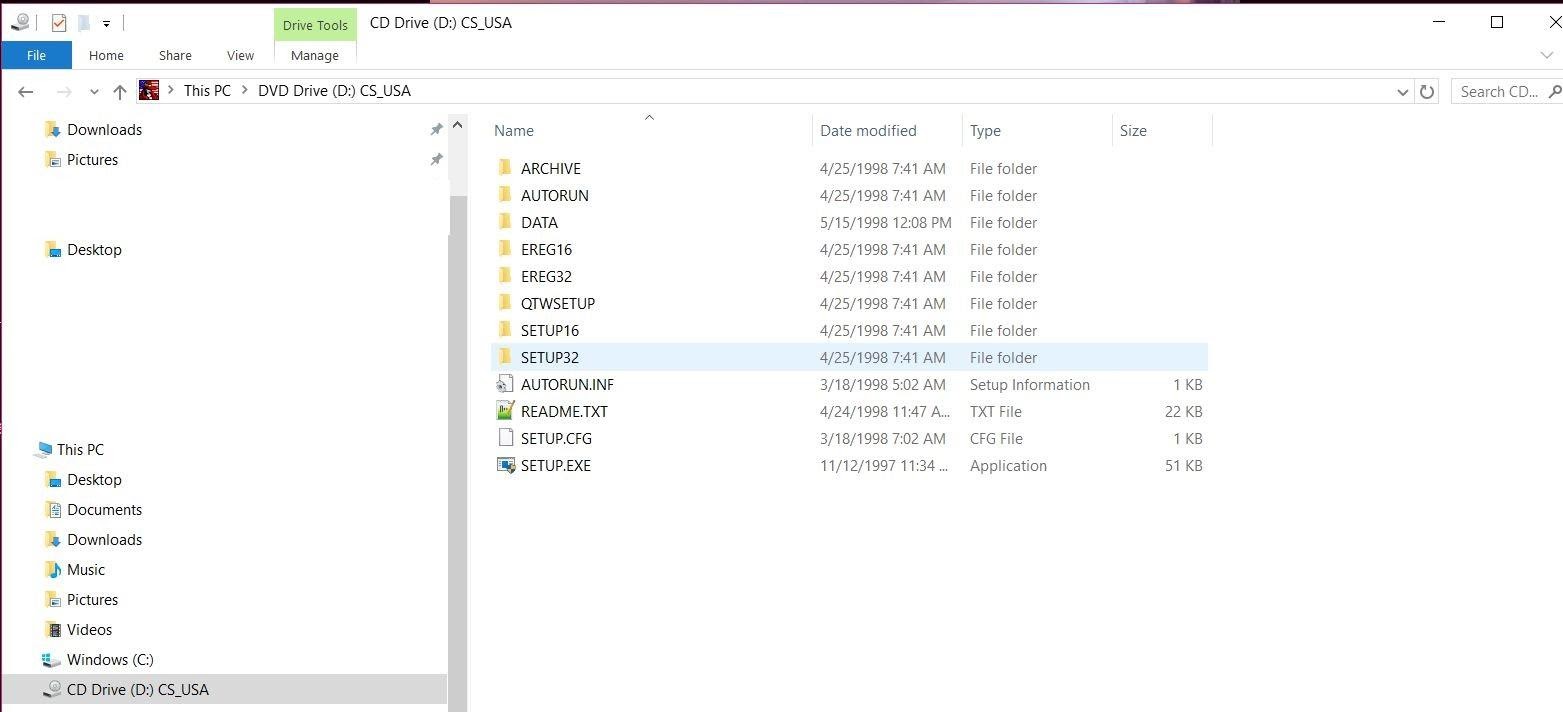This screenshot has width=1563, height=712.
Task: Open Pictures under This PC
Action: [92, 600]
